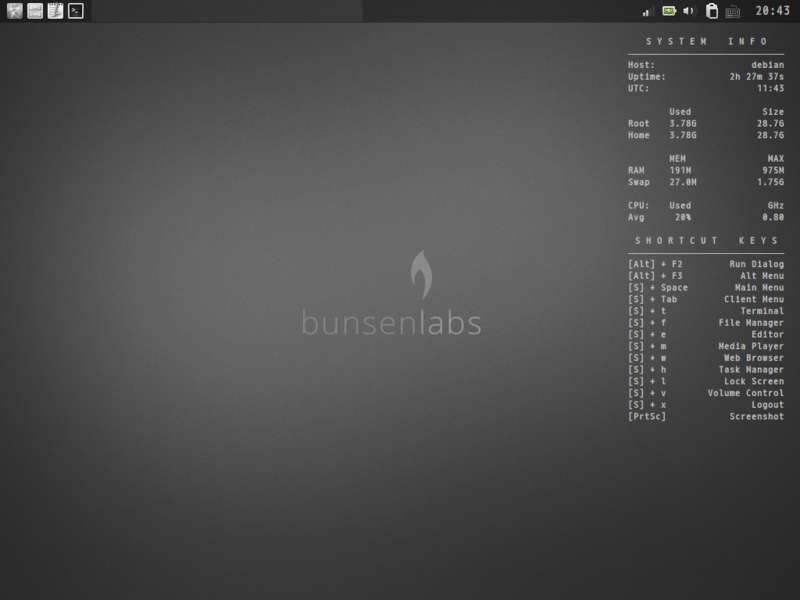The height and width of the screenshot is (600, 800).
Task: Open the volume speaker tray icon
Action: [x=689, y=11]
